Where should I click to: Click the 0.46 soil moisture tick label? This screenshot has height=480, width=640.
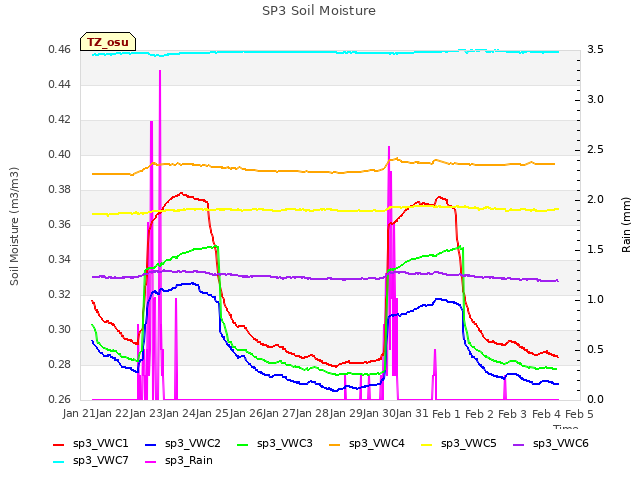point(60,50)
